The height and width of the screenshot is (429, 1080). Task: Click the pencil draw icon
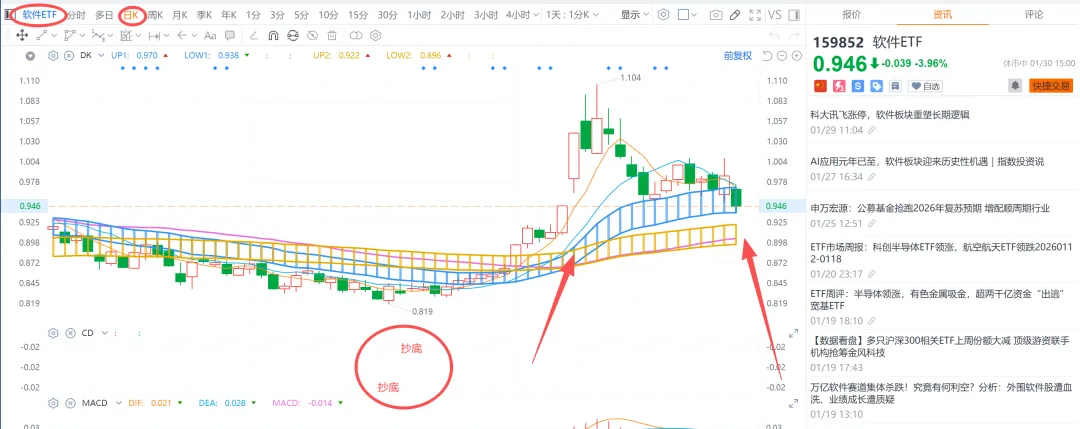pos(736,14)
